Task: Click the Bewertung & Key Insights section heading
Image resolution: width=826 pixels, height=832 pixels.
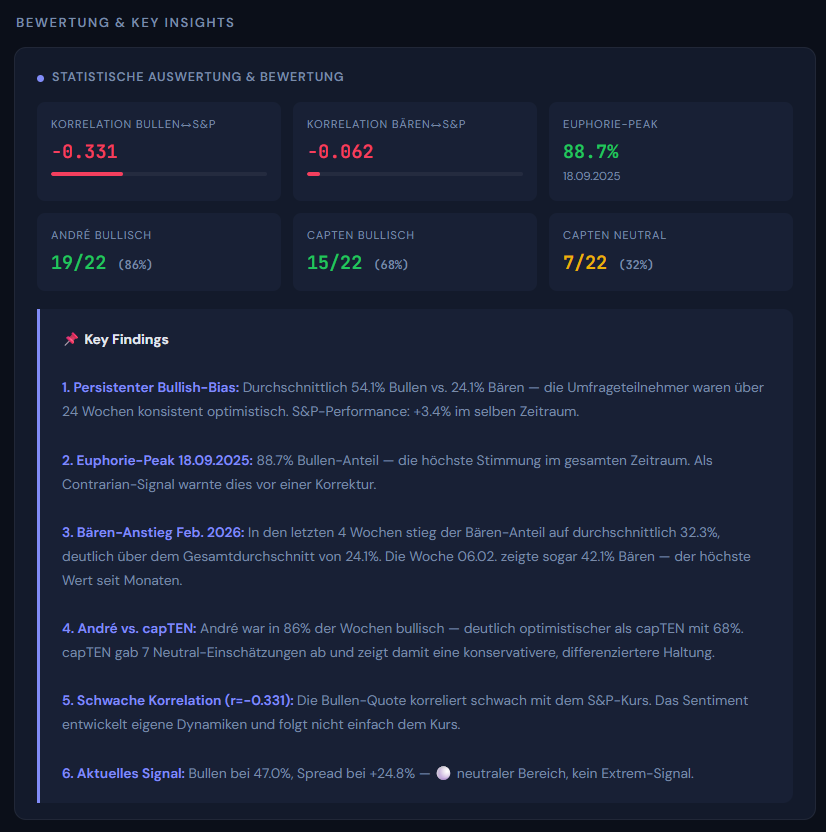Action: coord(125,22)
